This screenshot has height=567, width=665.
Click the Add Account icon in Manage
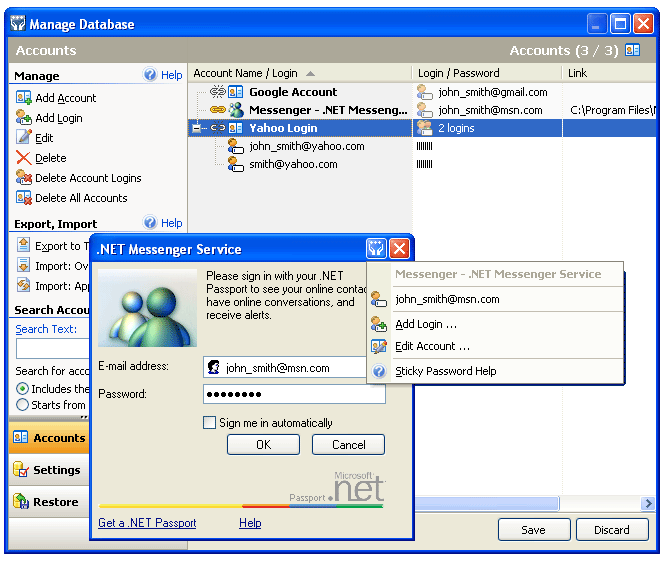click(23, 98)
